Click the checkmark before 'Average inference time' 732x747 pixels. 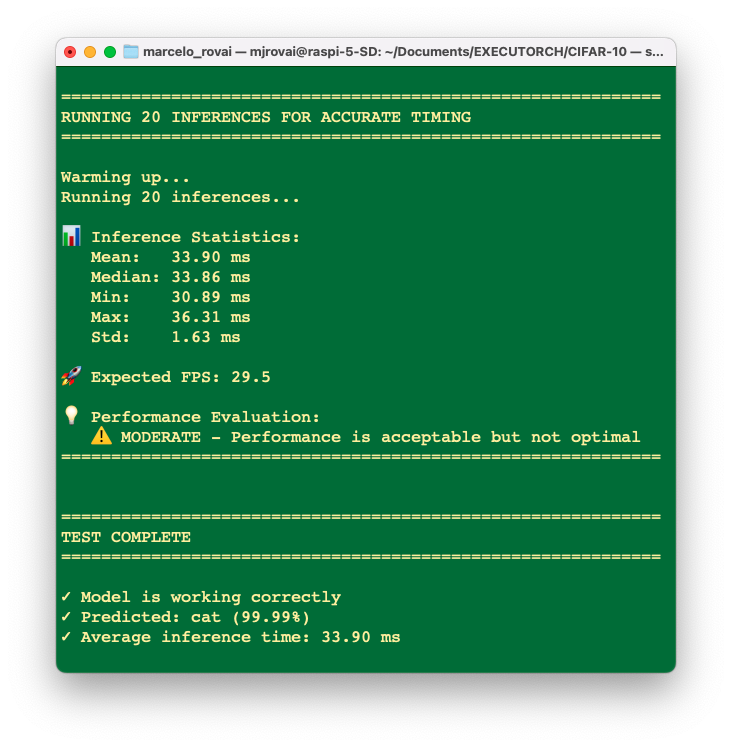[x=66, y=637]
